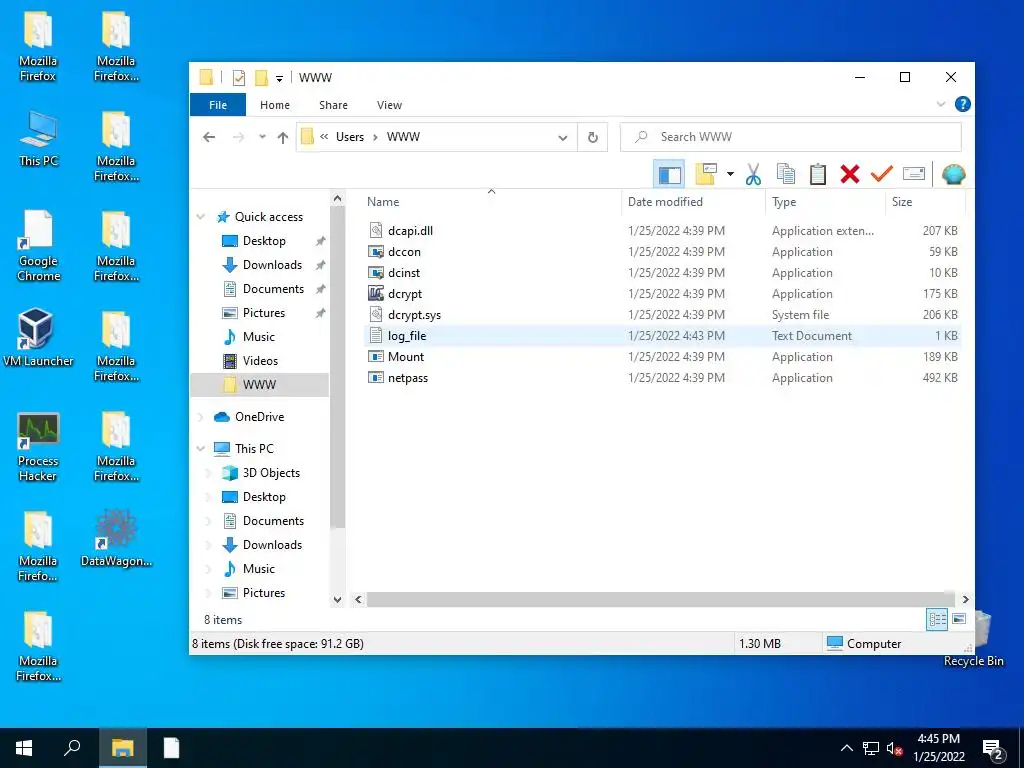1024x768 pixels.
Task: Show hidden system tray icons
Action: (846, 748)
